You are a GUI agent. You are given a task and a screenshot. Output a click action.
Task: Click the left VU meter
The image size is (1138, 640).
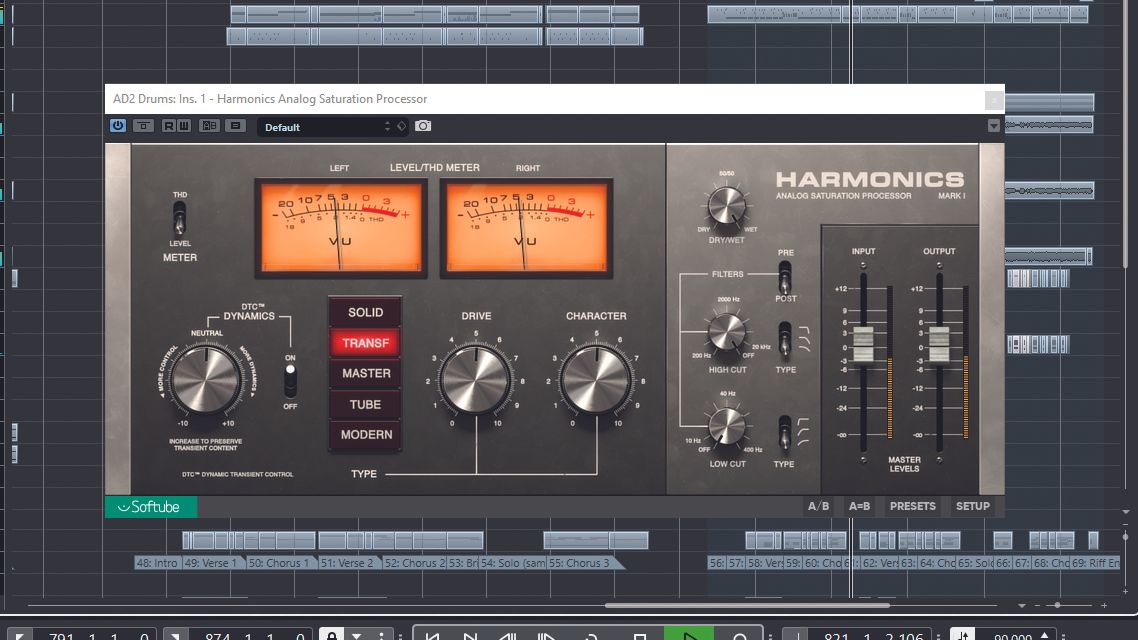(x=340, y=228)
